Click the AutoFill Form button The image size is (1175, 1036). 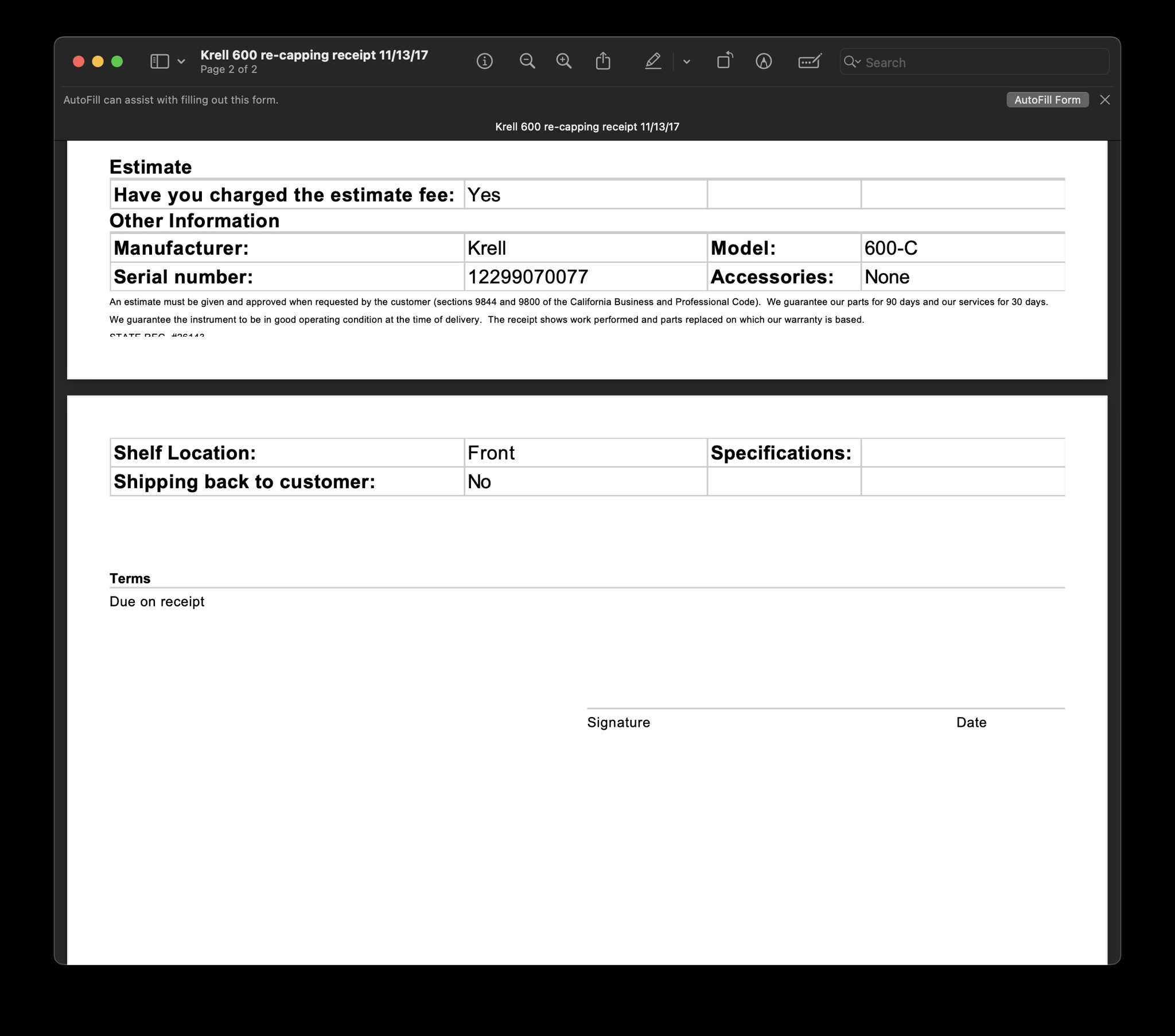coord(1048,100)
